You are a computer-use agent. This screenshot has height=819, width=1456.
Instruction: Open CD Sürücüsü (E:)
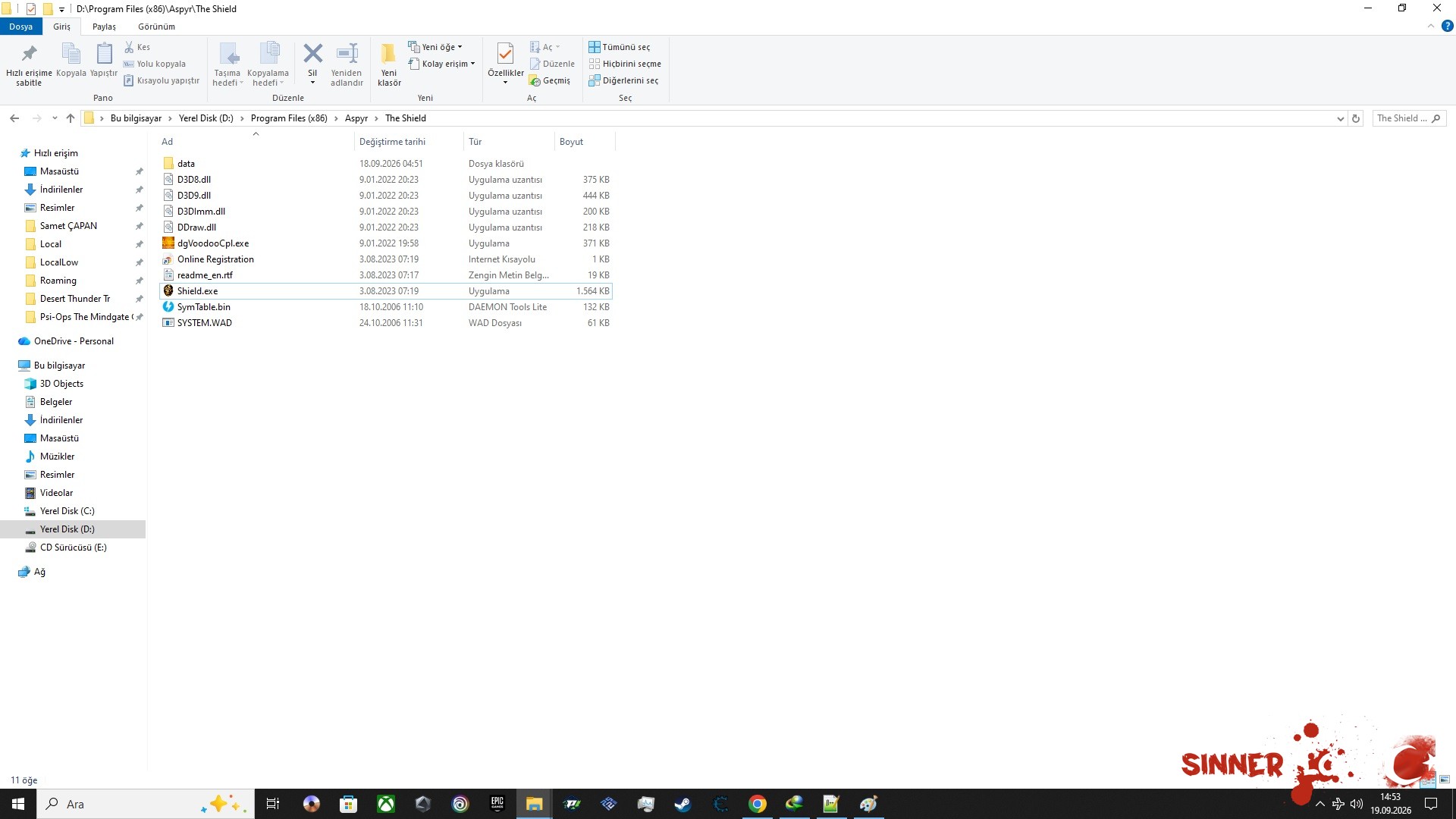click(x=73, y=548)
